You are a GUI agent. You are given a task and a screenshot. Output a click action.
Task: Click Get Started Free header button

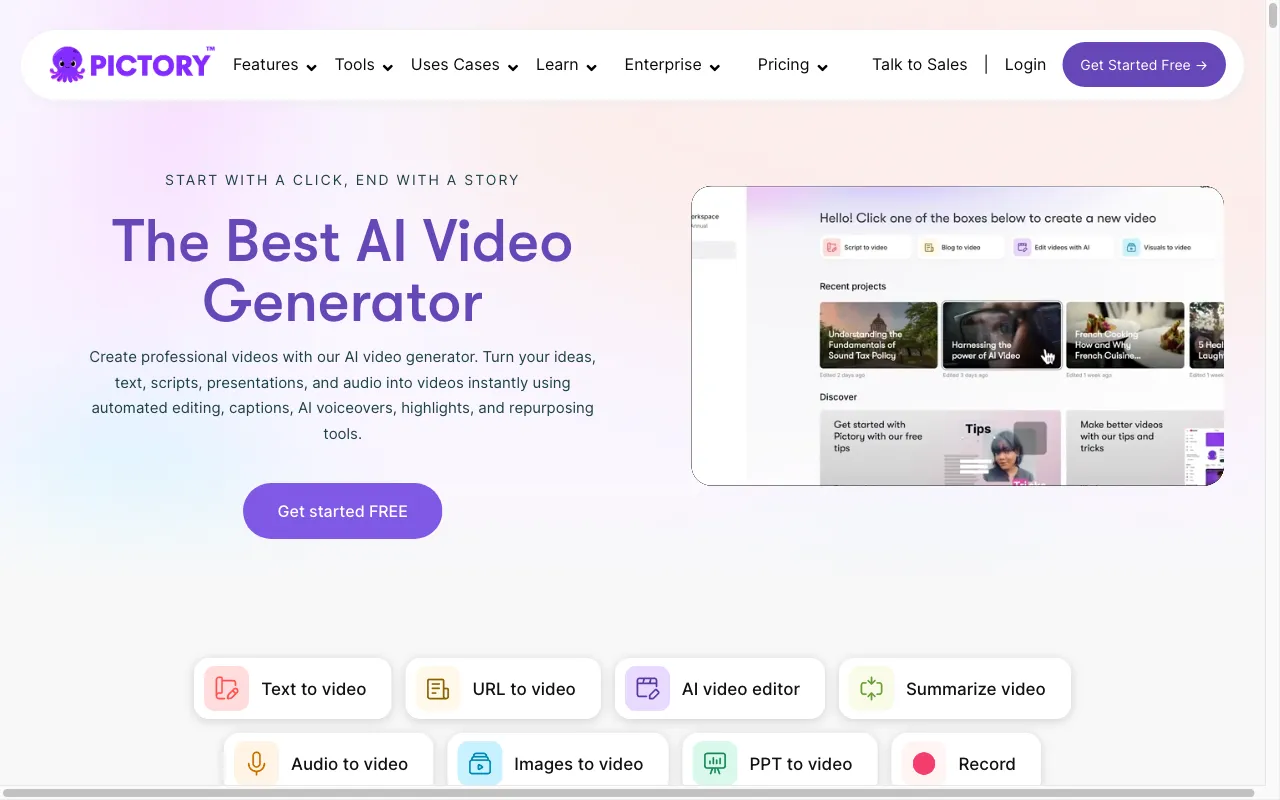[x=1144, y=64]
